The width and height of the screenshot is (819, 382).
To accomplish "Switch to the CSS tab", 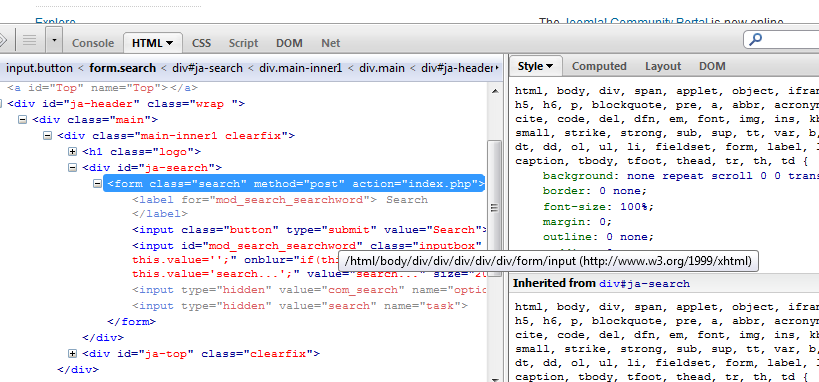I will coord(201,43).
